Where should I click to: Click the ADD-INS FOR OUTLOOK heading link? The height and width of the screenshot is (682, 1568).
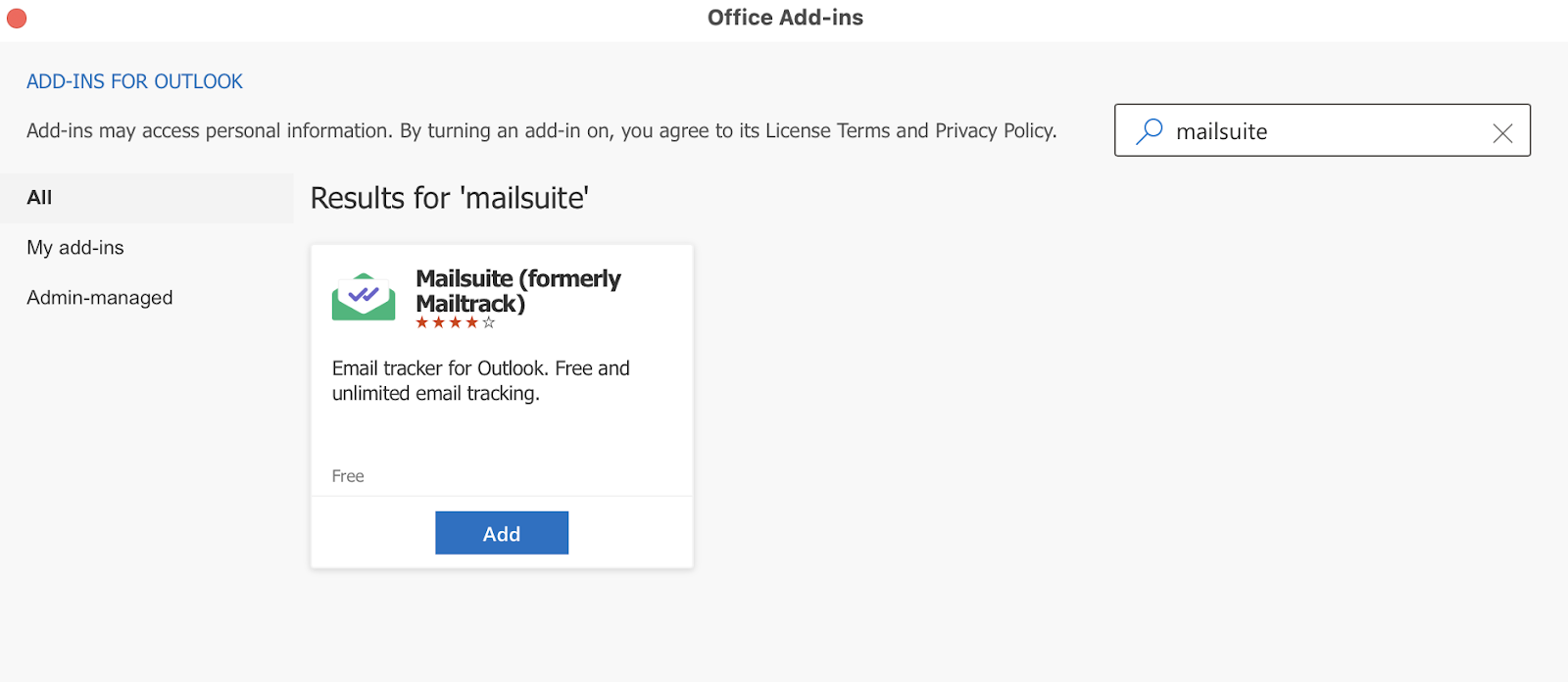tap(134, 82)
